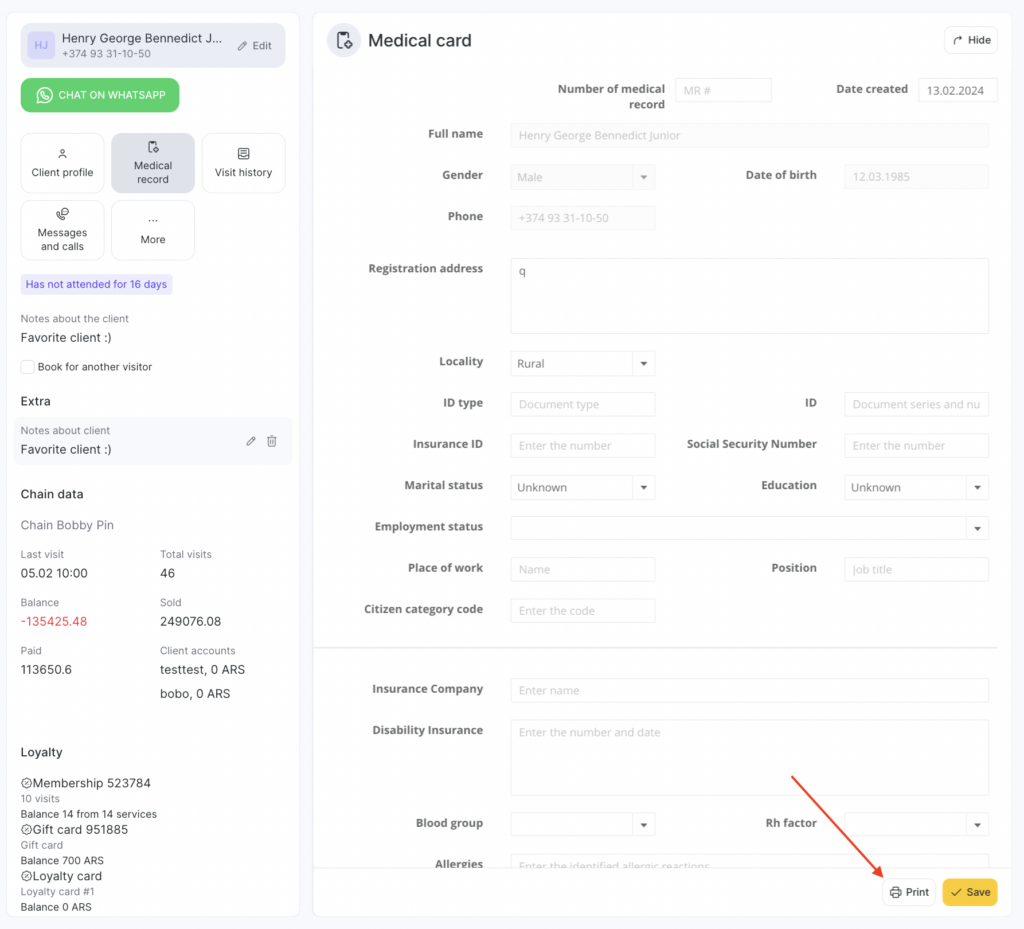Click the Save button
Viewport: 1024px width, 929px height.
(x=969, y=892)
